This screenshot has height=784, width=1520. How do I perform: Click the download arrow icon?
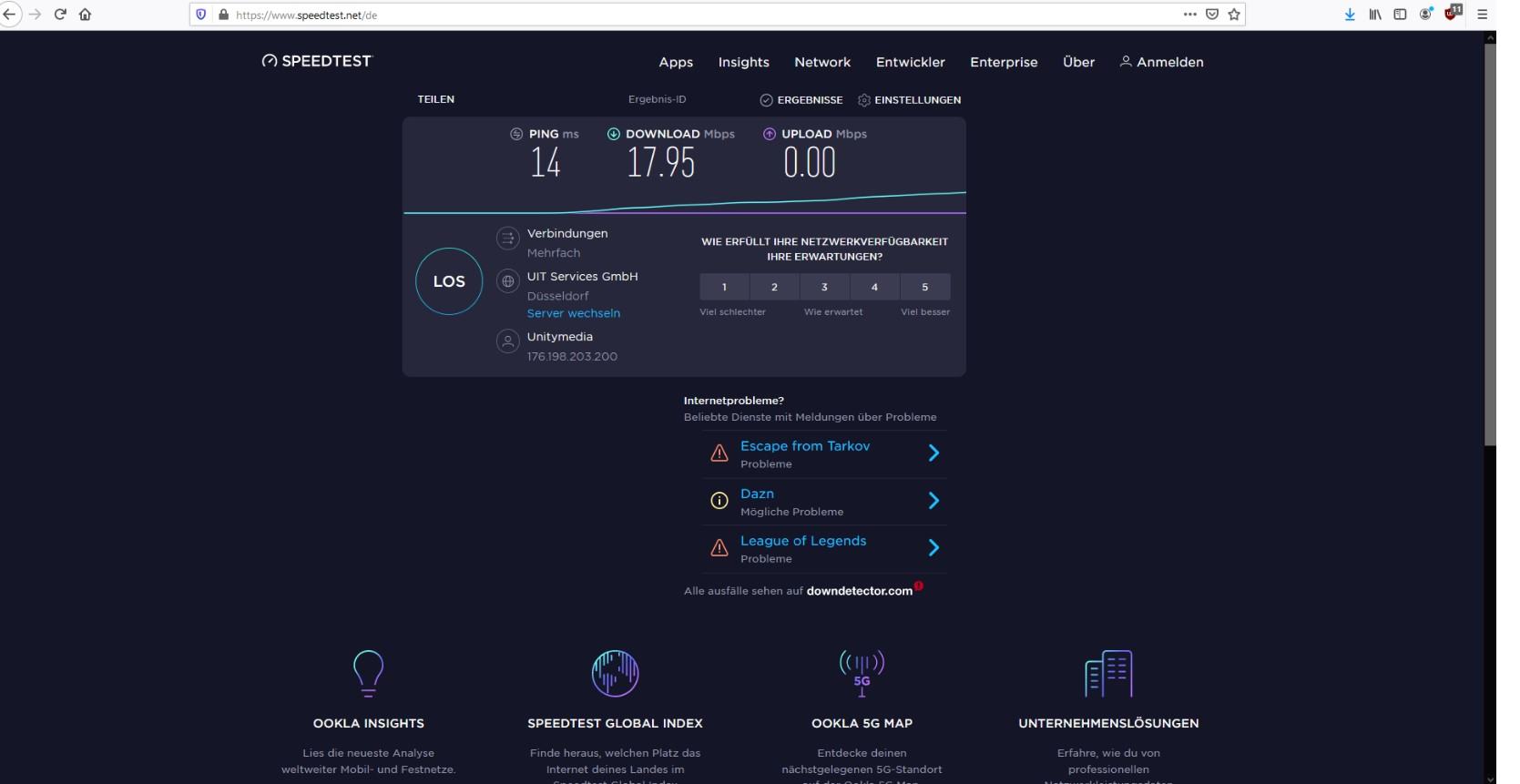pos(614,134)
